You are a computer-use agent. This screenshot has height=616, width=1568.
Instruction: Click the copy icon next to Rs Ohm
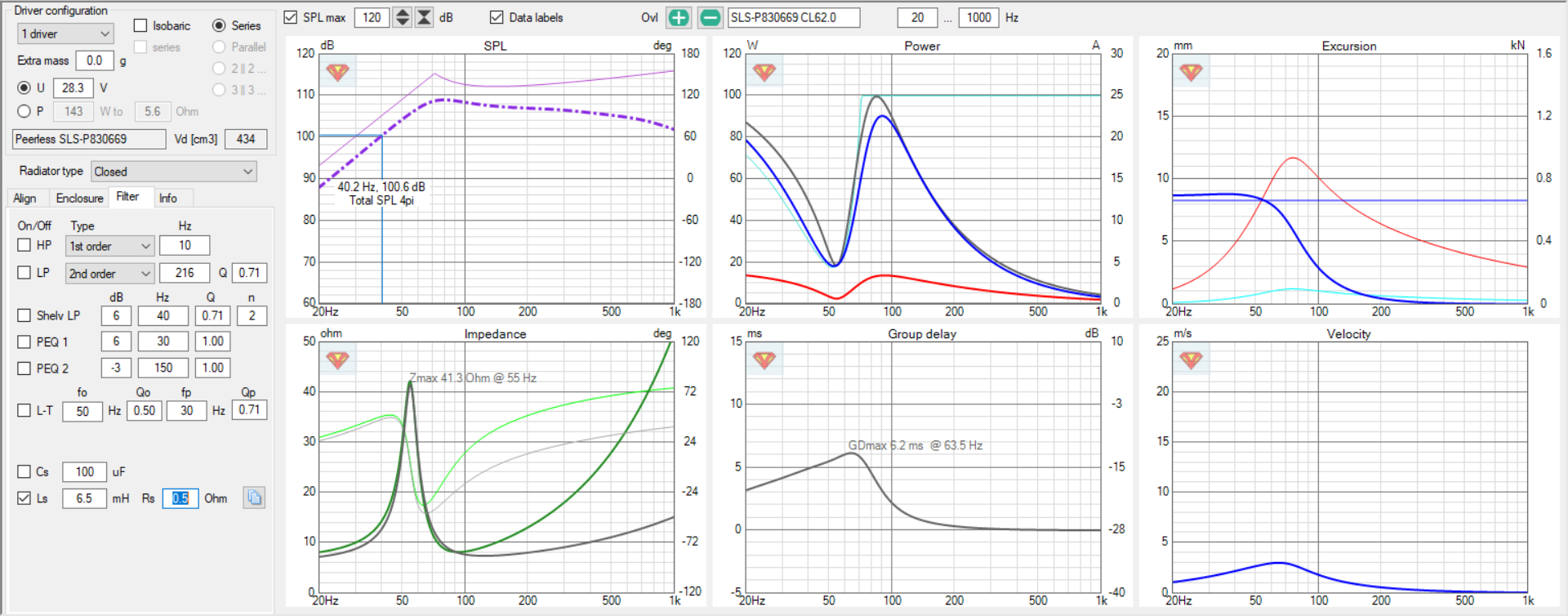[x=254, y=498]
